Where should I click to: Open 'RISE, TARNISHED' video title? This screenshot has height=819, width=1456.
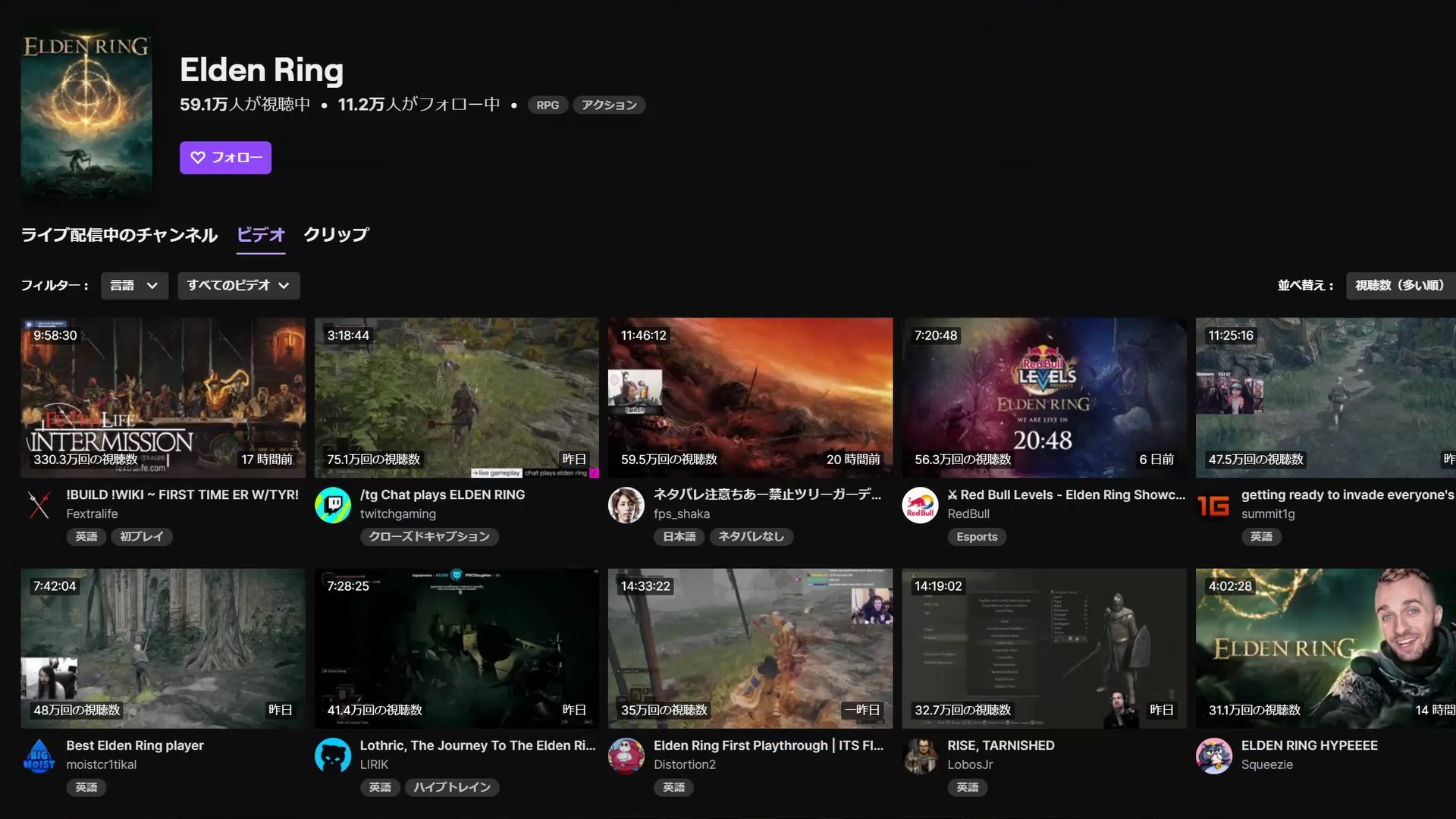tap(1001, 745)
